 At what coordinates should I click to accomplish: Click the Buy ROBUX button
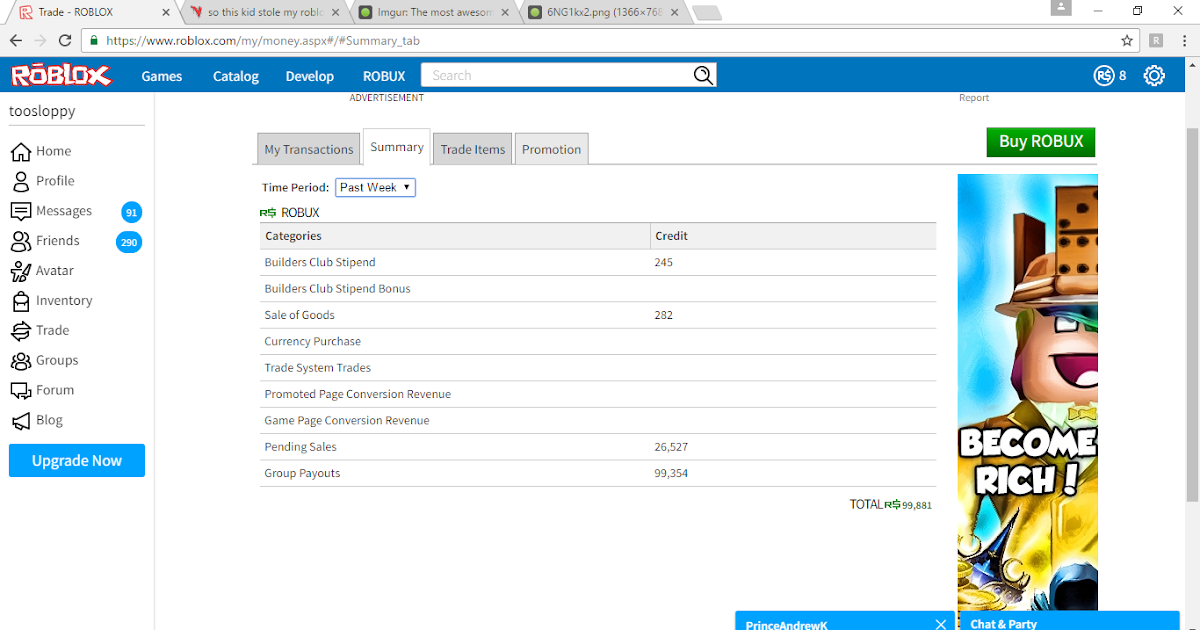pos(1041,142)
